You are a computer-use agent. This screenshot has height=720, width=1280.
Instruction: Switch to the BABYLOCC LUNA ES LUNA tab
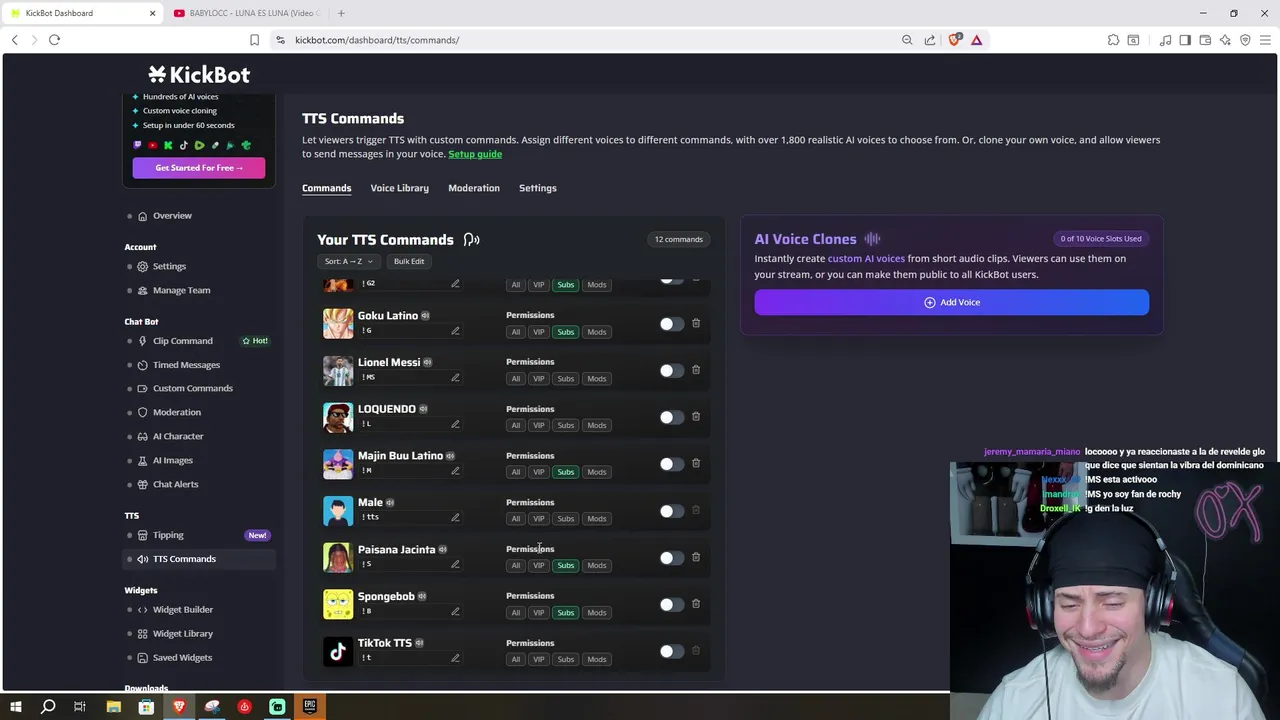[246, 13]
